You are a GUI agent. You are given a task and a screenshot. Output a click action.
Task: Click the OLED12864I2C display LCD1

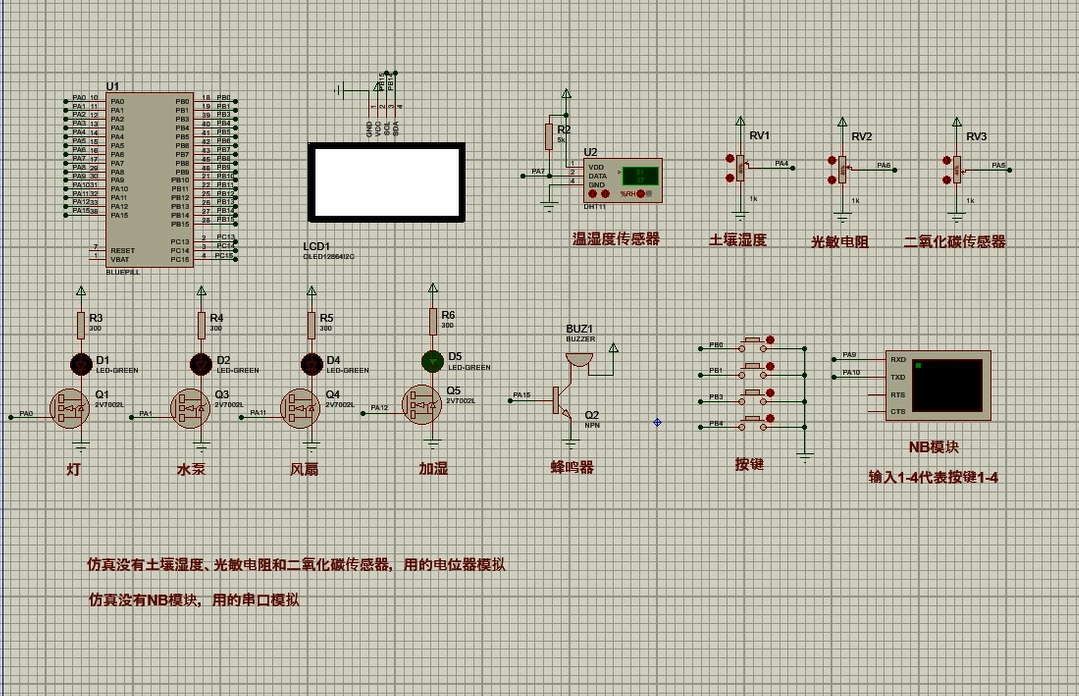tap(387, 180)
